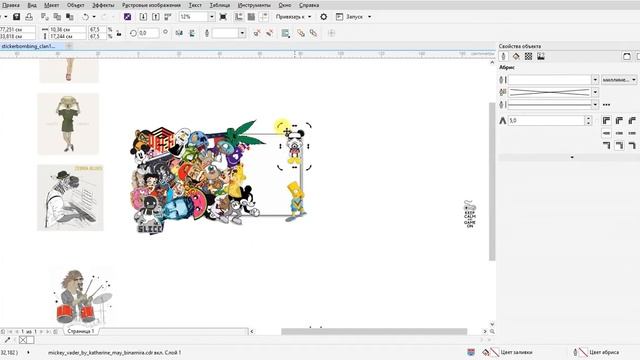This screenshot has height=360, width=640.
Task: Open the Правка menu
Action: [x=11, y=5]
